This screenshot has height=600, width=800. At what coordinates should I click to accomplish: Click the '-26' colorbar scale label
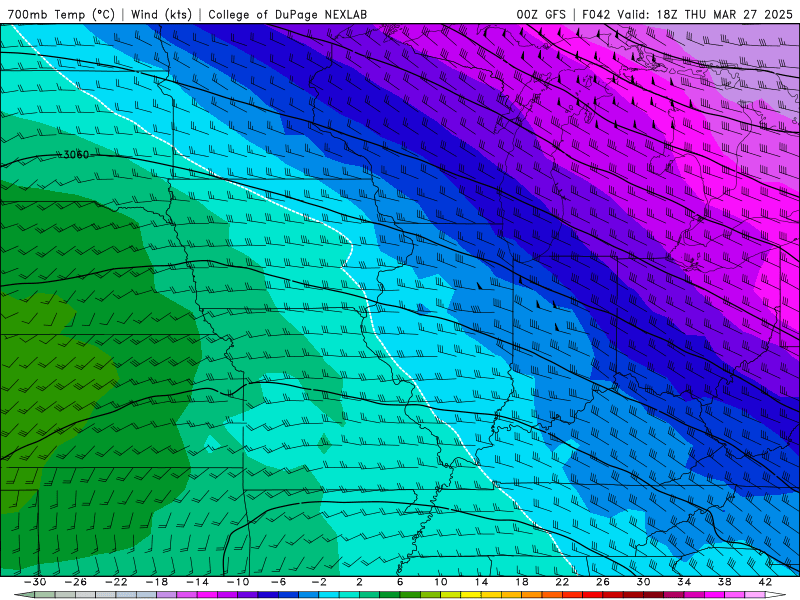tap(76, 582)
